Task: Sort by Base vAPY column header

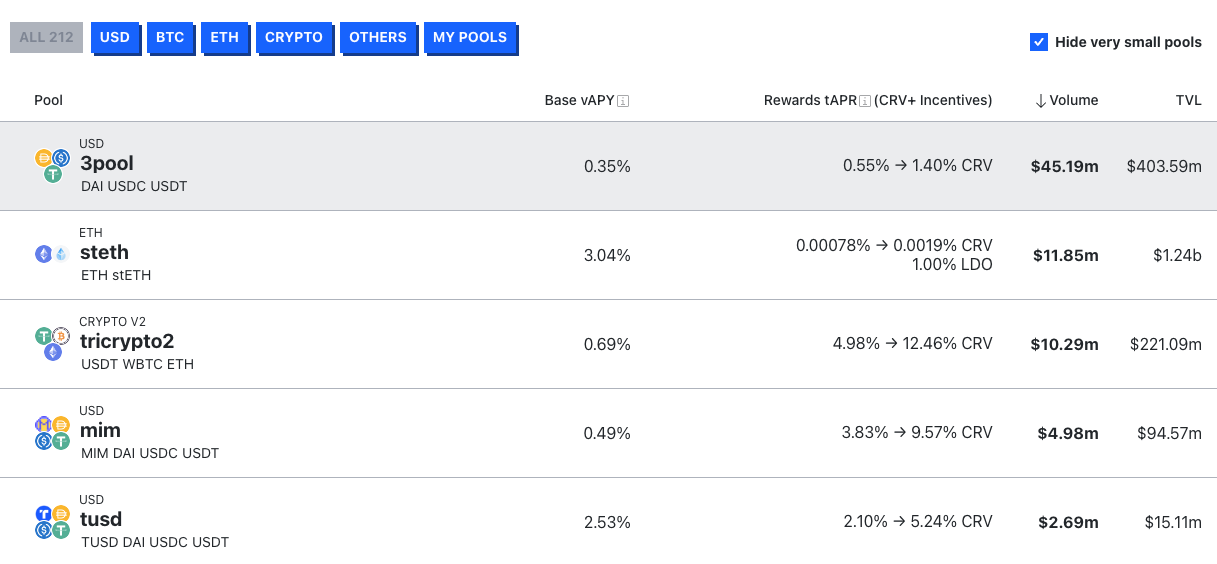Action: point(580,100)
